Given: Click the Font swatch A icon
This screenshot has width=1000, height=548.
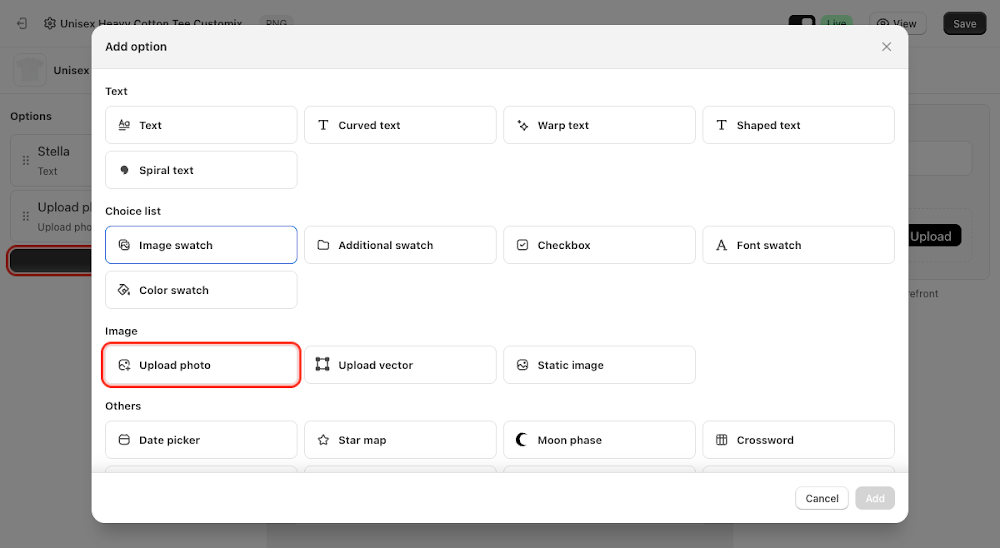Looking at the screenshot, I should point(721,245).
